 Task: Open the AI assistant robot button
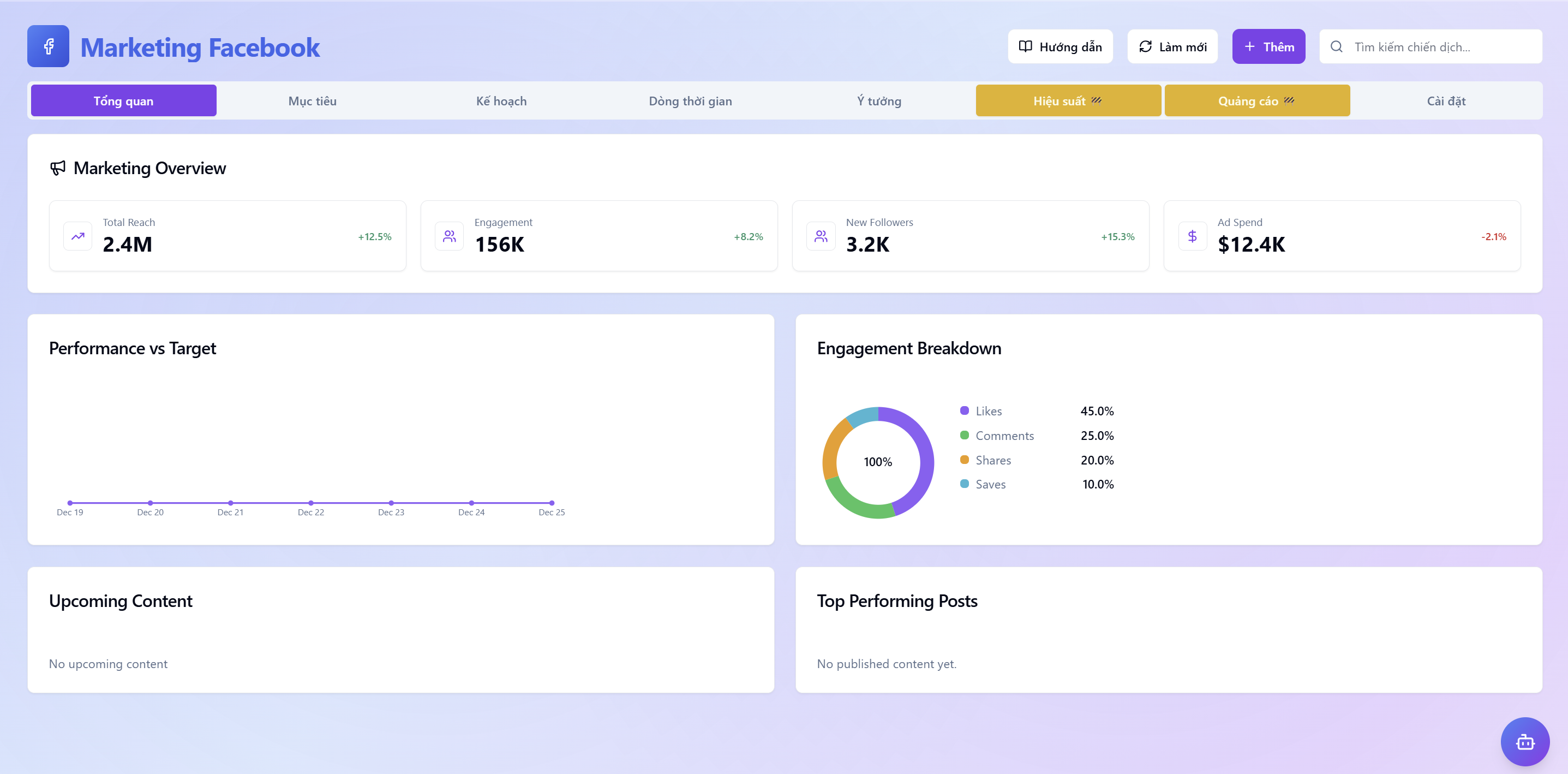click(x=1525, y=741)
